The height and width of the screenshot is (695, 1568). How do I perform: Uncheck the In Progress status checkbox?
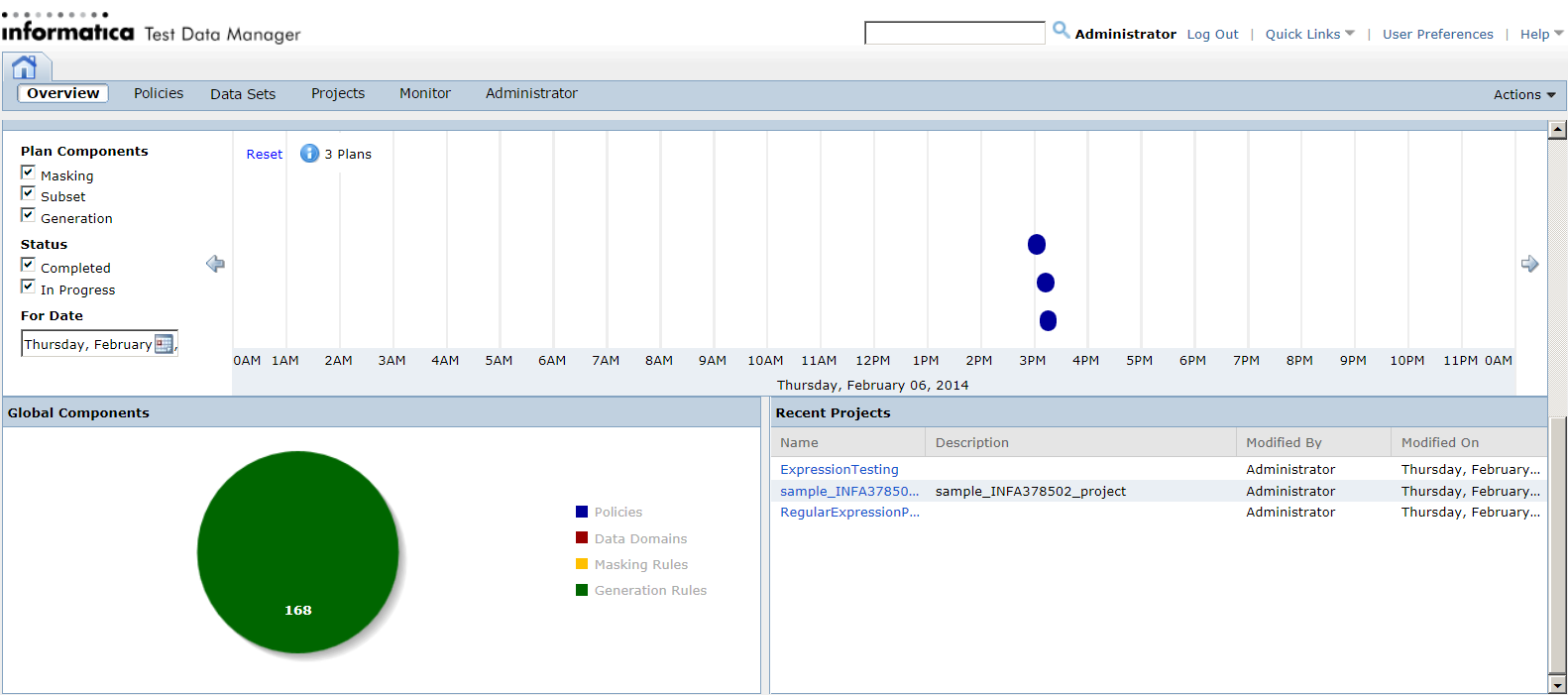pyautogui.click(x=28, y=287)
